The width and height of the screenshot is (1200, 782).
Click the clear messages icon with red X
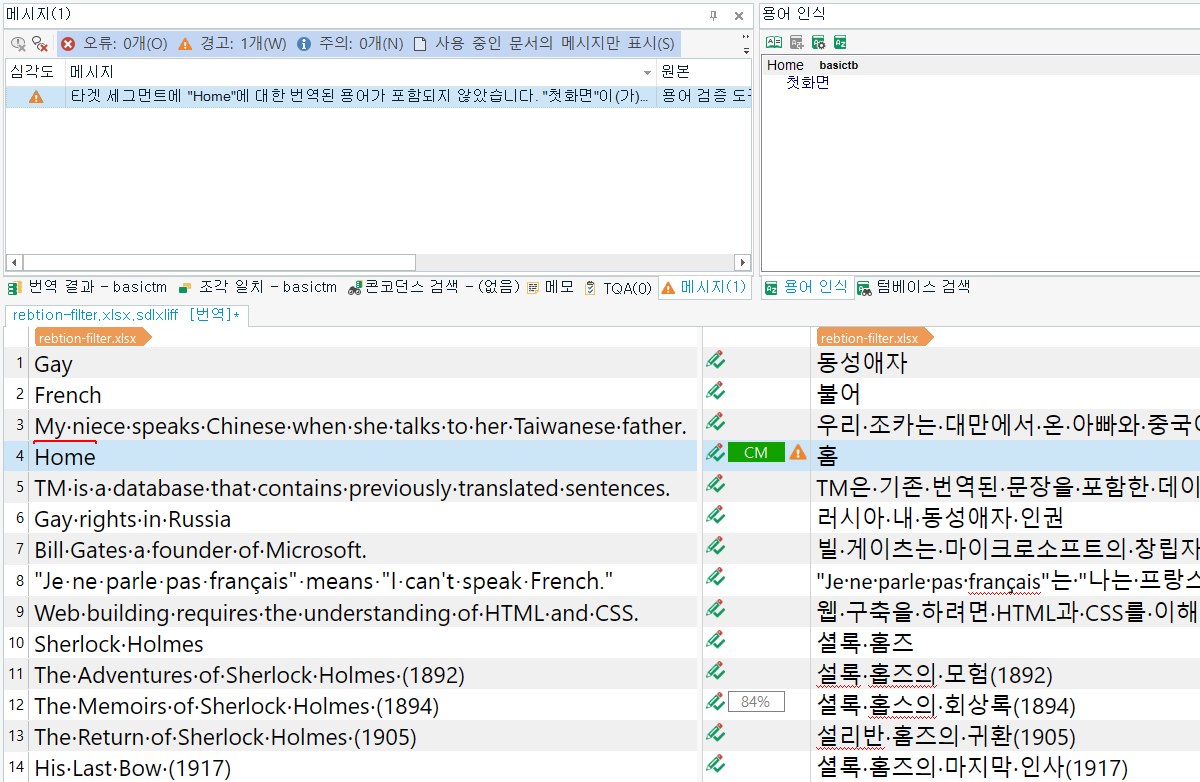pyautogui.click(x=39, y=44)
